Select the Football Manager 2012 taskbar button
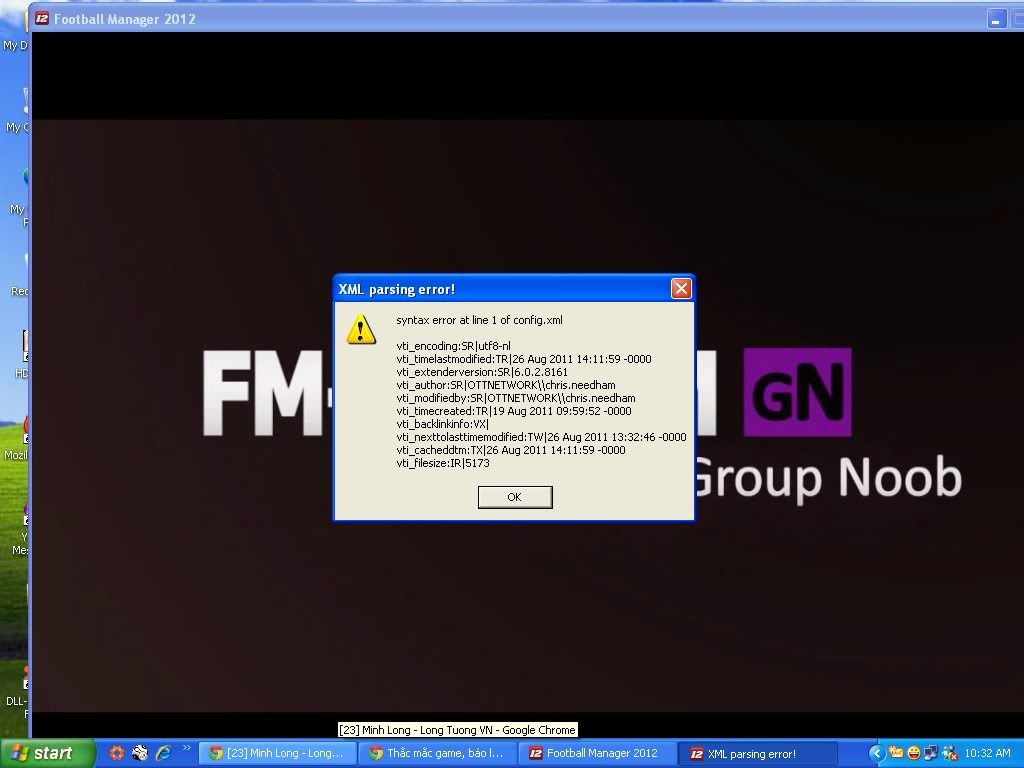This screenshot has height=768, width=1024. (598, 754)
